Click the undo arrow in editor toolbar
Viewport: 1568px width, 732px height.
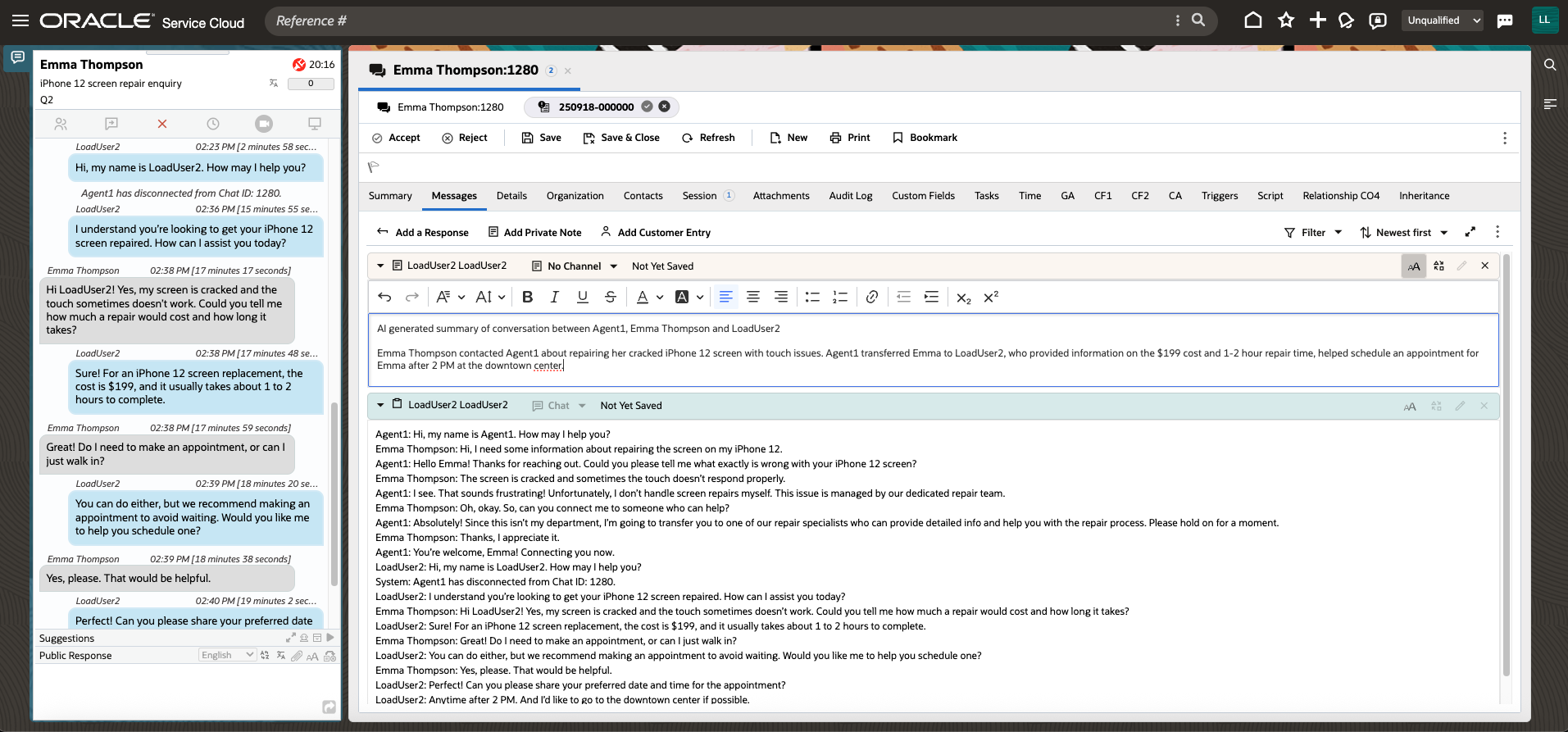[384, 297]
